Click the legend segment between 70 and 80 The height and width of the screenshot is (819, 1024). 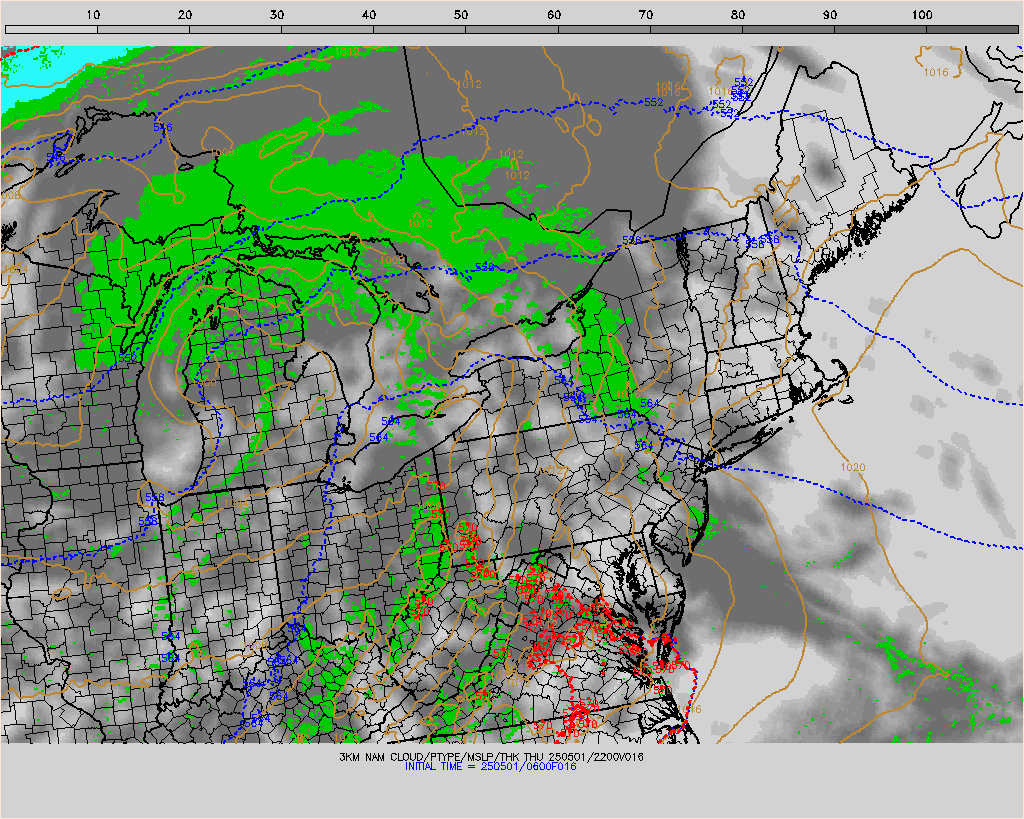pos(696,29)
